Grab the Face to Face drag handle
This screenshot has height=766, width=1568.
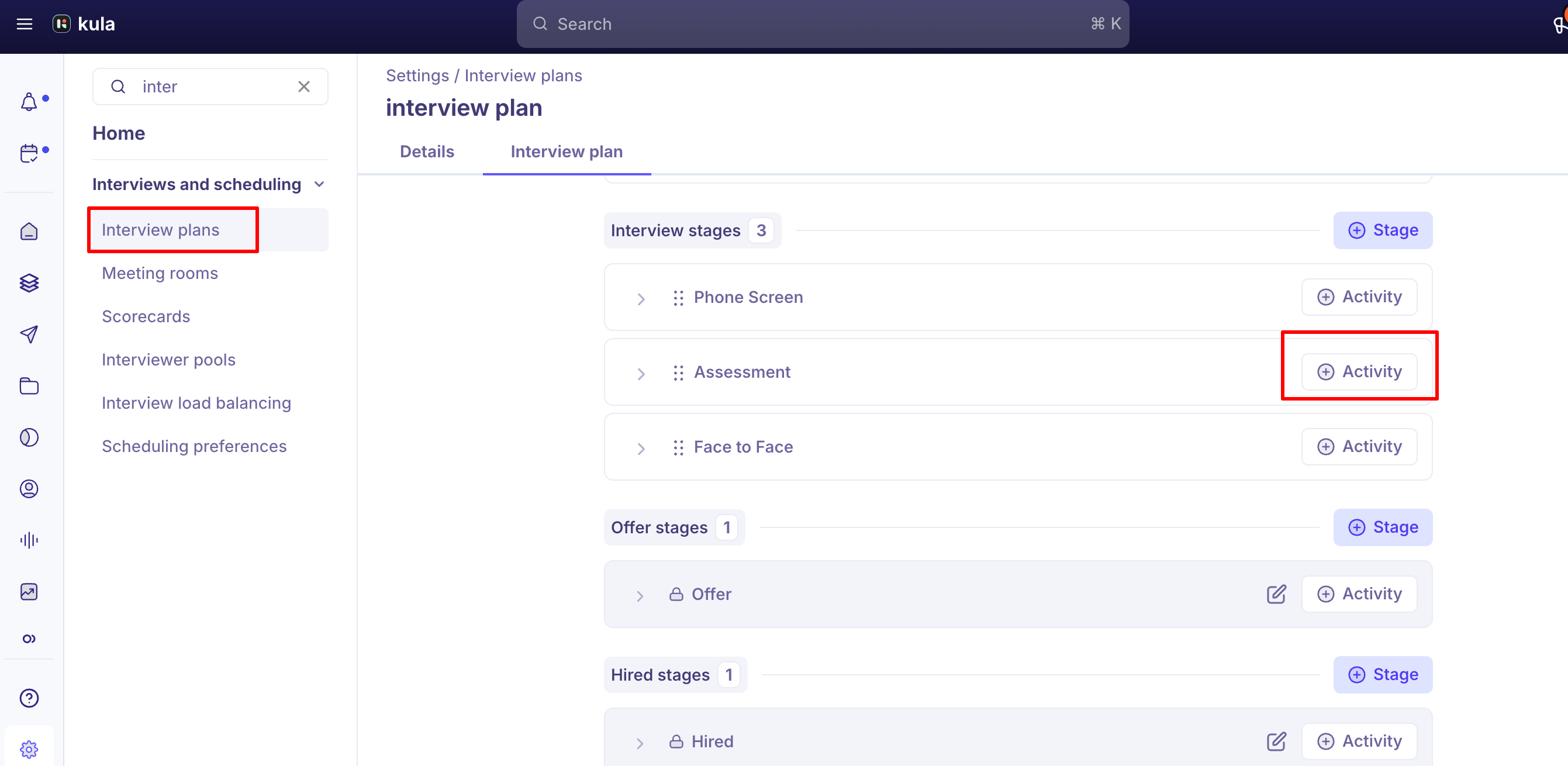[678, 447]
